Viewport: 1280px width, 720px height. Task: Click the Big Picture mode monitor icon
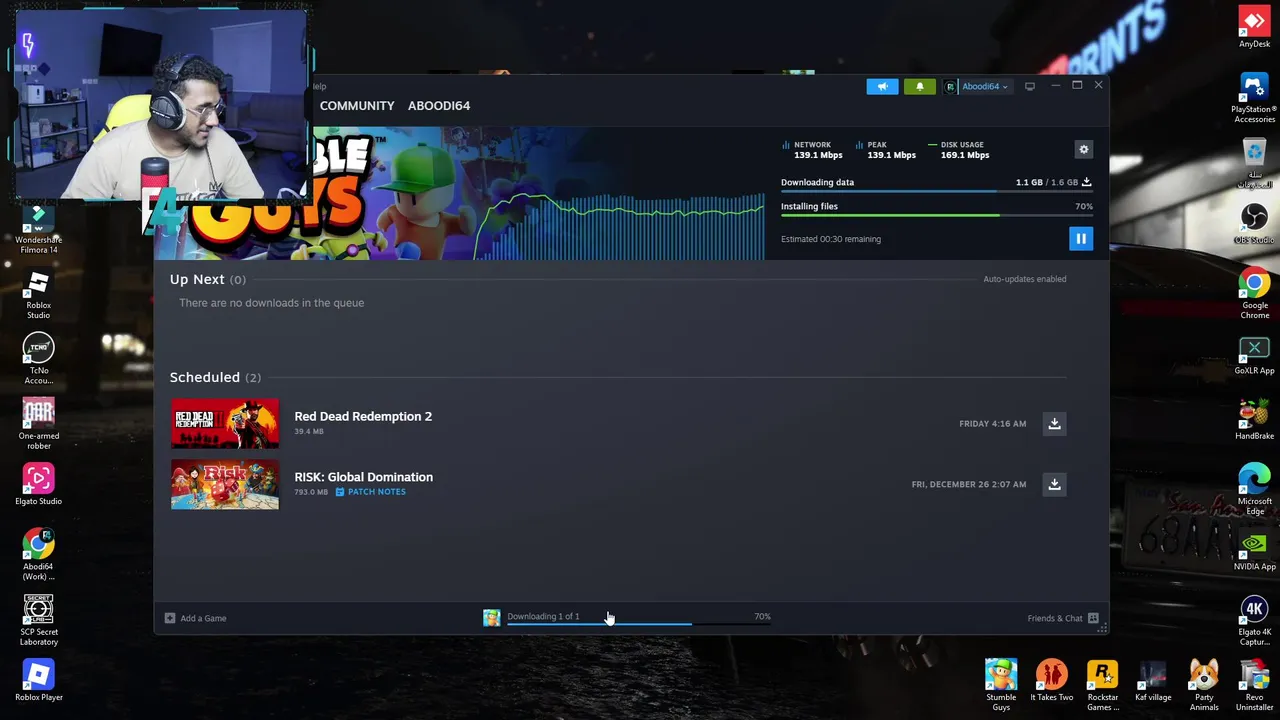[x=1030, y=87]
